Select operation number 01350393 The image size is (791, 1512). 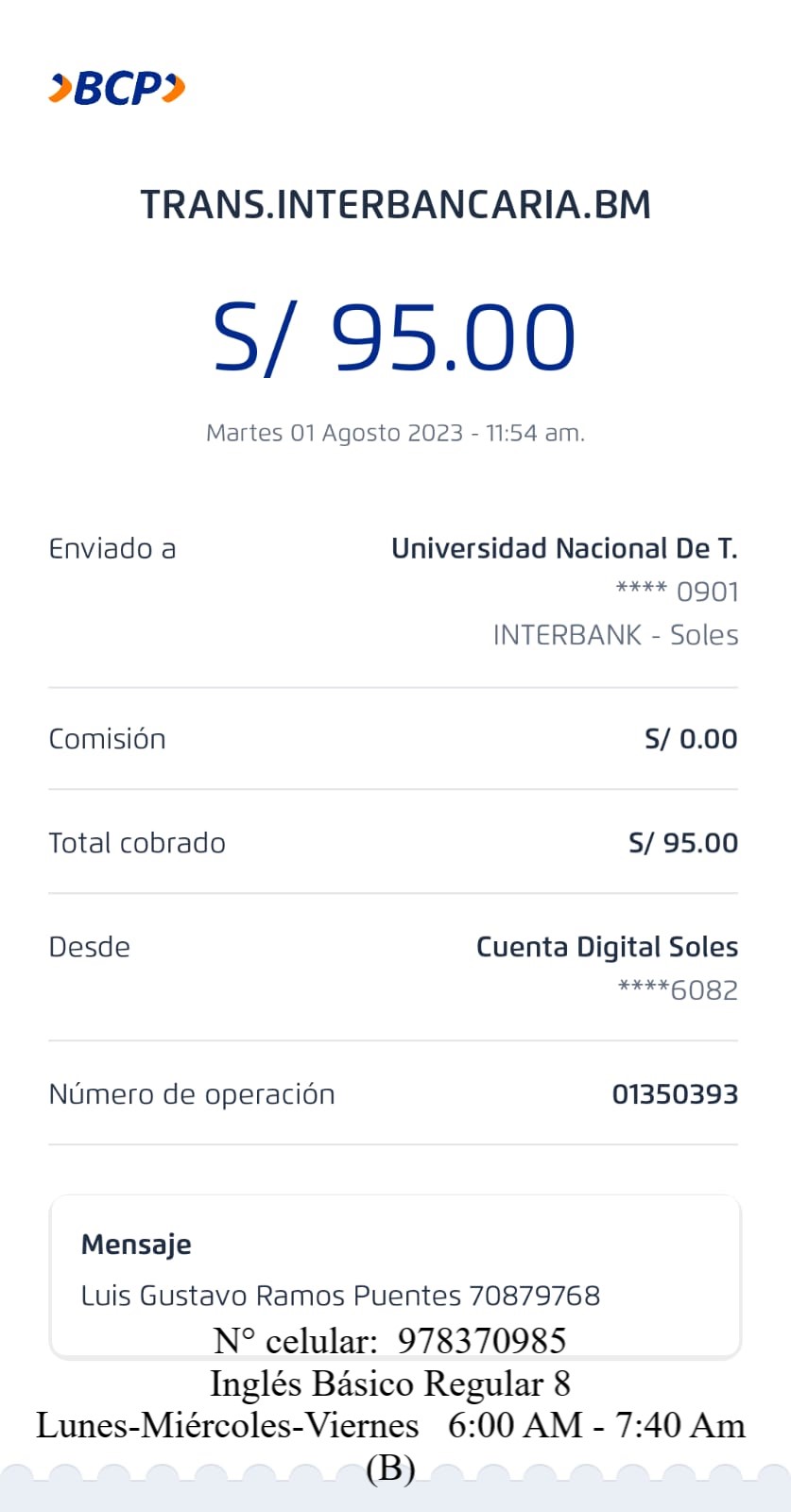pos(675,1094)
